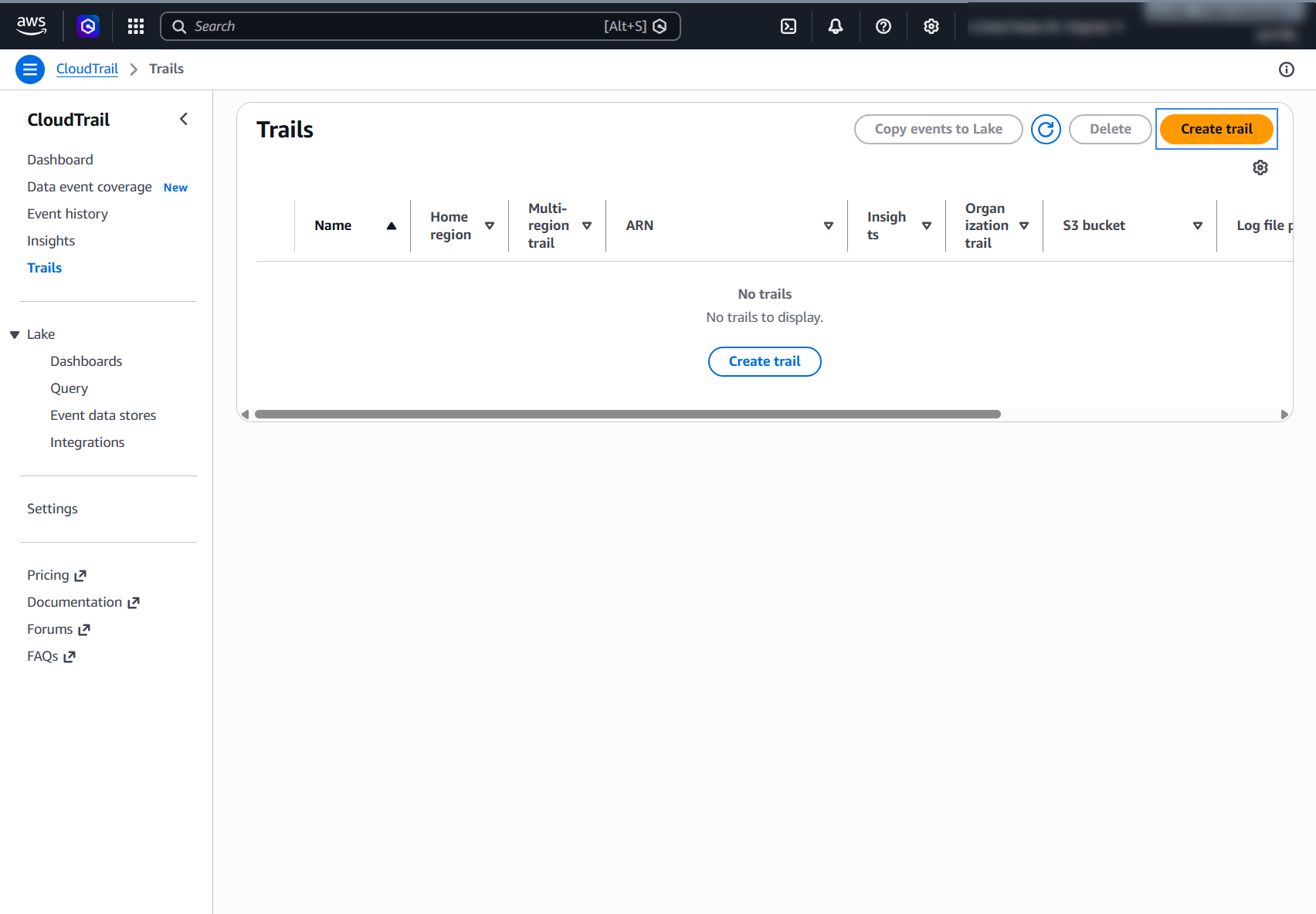
Task: Focus the top Search field
Action: (420, 26)
